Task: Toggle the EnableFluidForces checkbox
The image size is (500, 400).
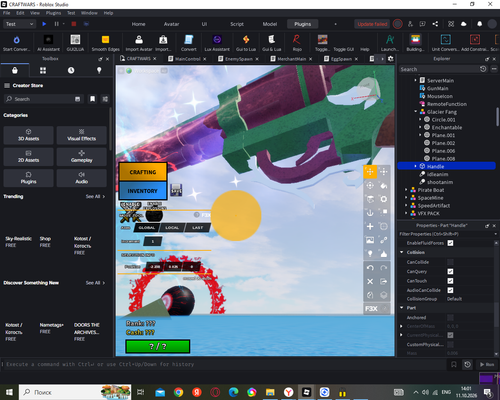Action: [450, 243]
